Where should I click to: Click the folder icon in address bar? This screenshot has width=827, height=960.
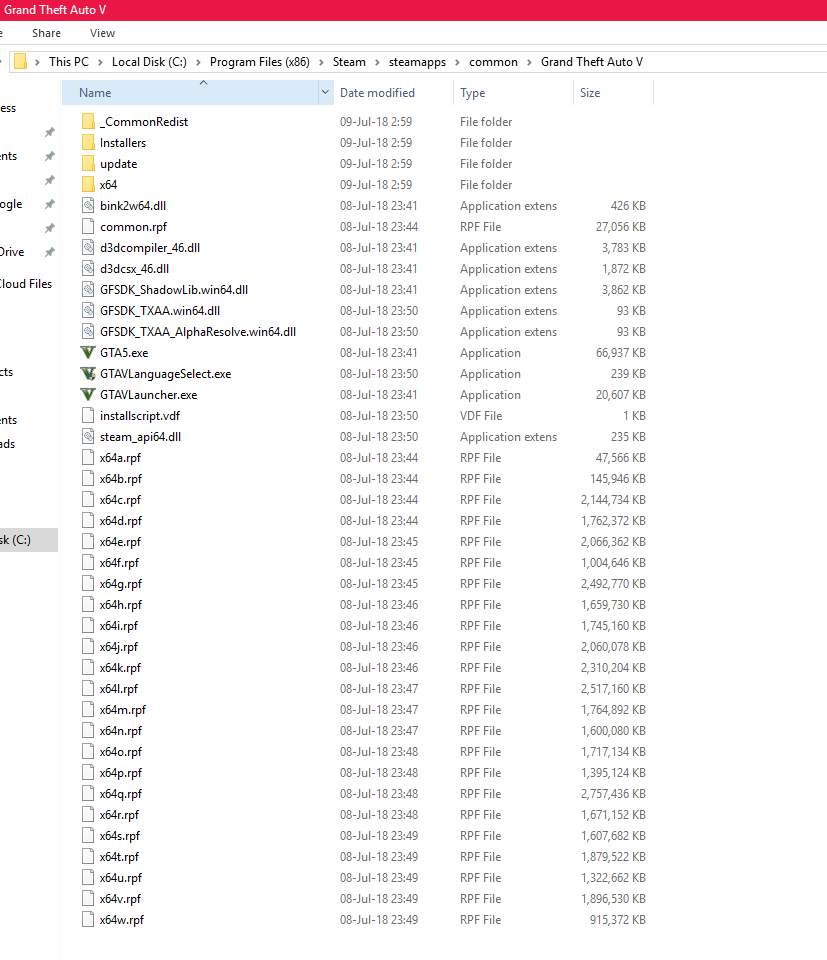click(20, 62)
